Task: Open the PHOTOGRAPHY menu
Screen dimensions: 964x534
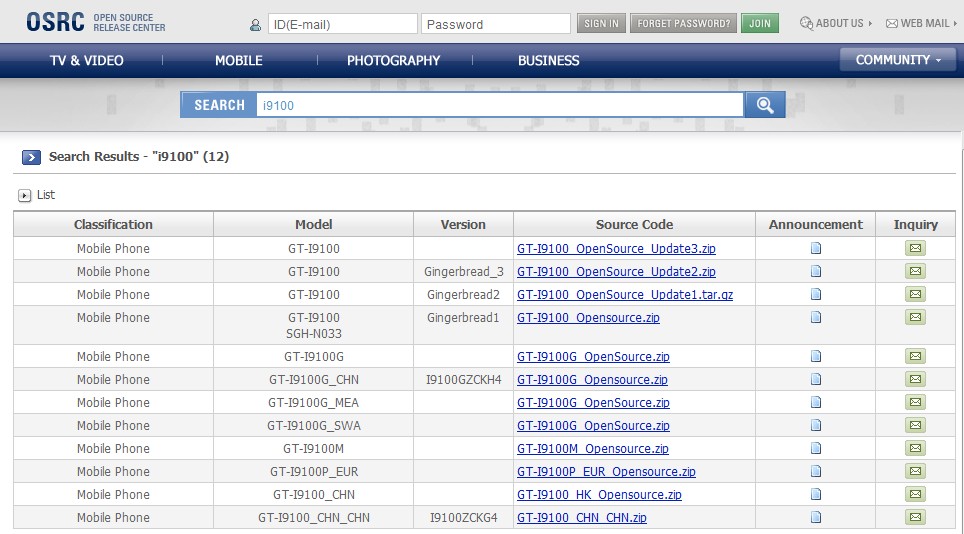Action: pos(393,61)
